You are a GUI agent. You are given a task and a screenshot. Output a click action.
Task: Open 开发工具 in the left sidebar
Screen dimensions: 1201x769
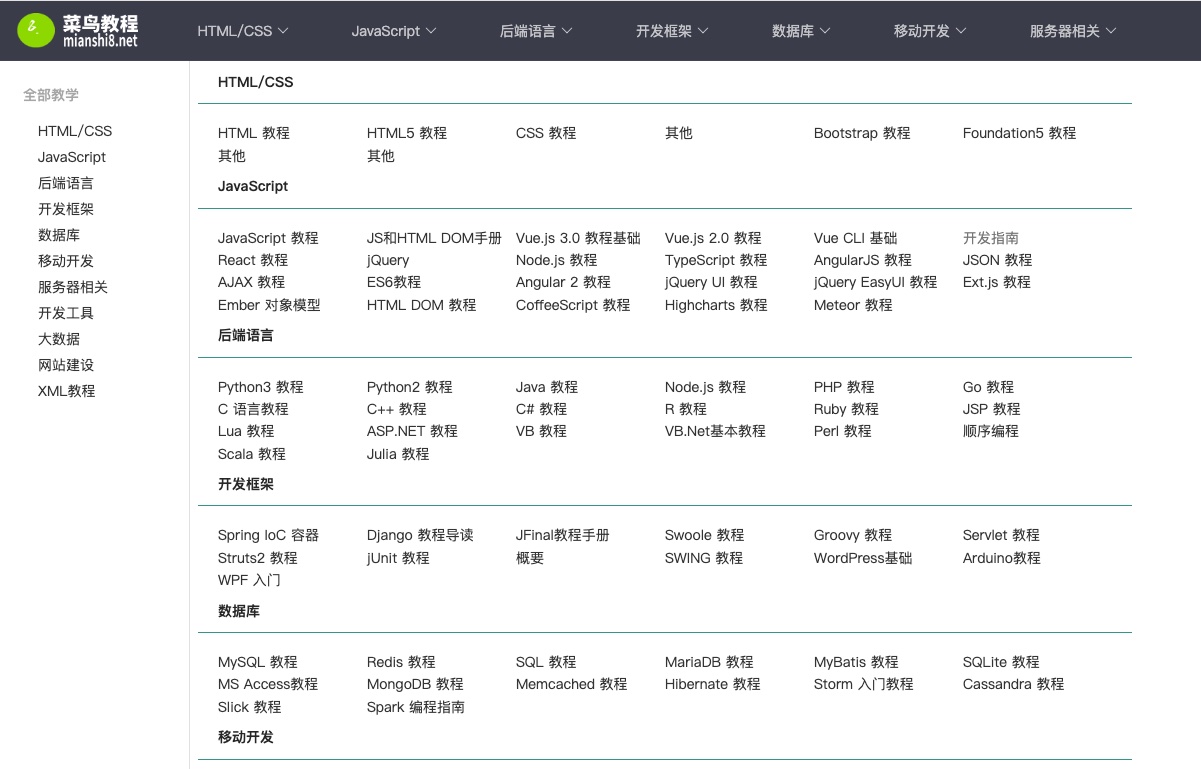[x=66, y=313]
